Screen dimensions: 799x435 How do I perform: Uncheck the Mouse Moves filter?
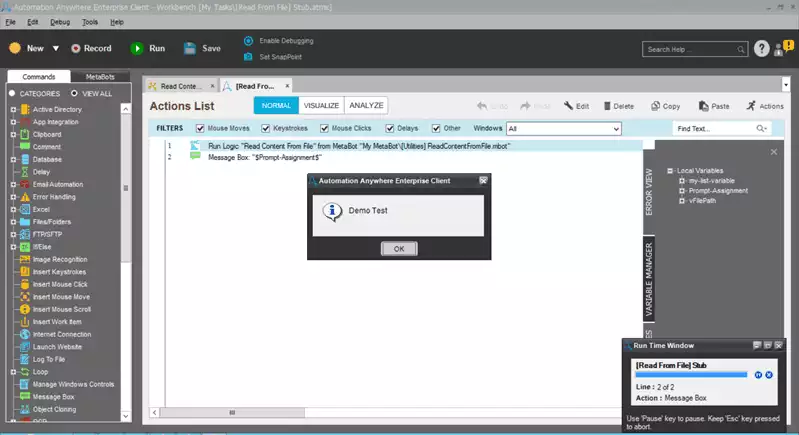[x=200, y=128]
